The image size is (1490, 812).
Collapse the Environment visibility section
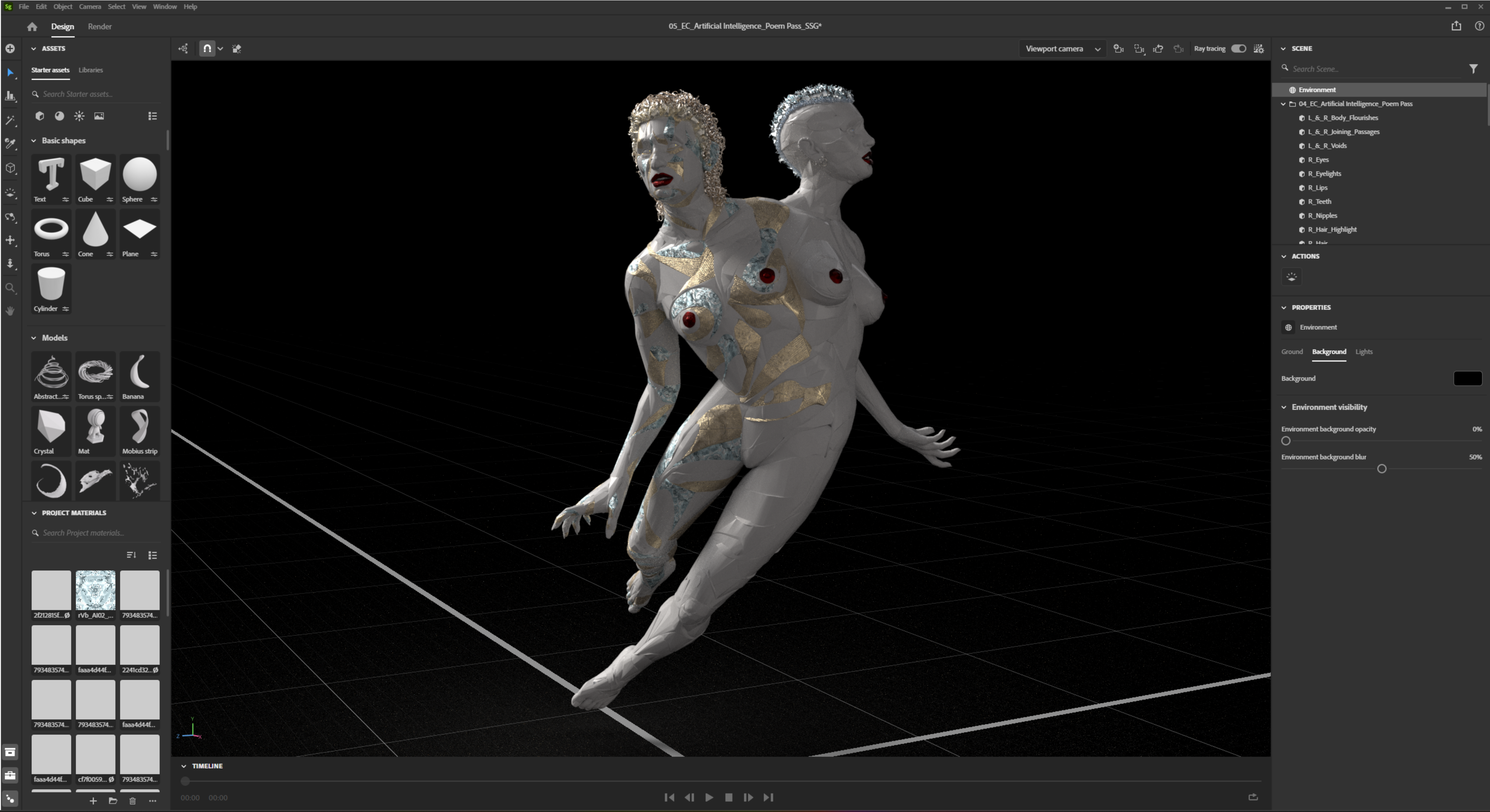pos(1284,407)
